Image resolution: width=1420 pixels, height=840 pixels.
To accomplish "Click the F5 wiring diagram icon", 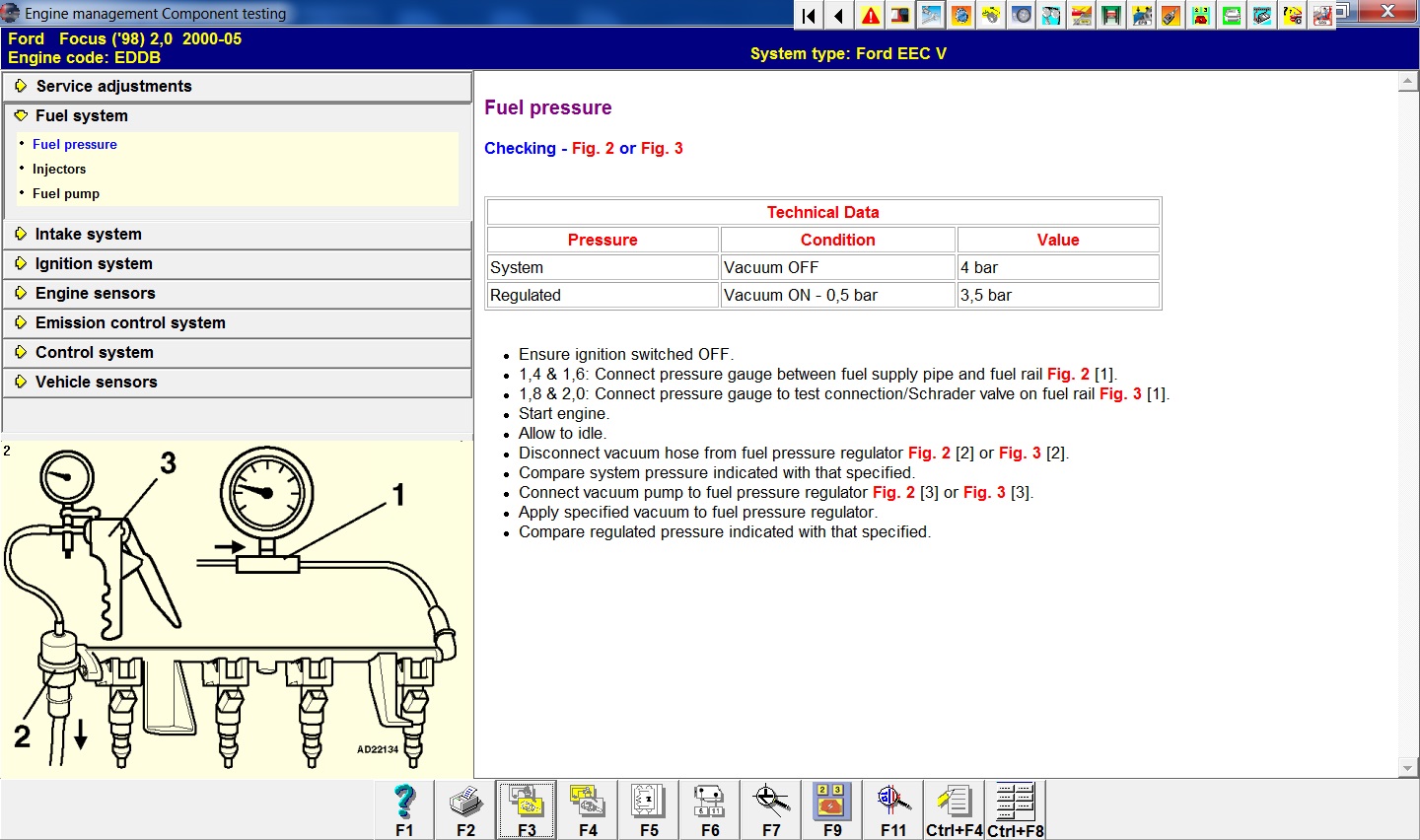I will click(649, 809).
